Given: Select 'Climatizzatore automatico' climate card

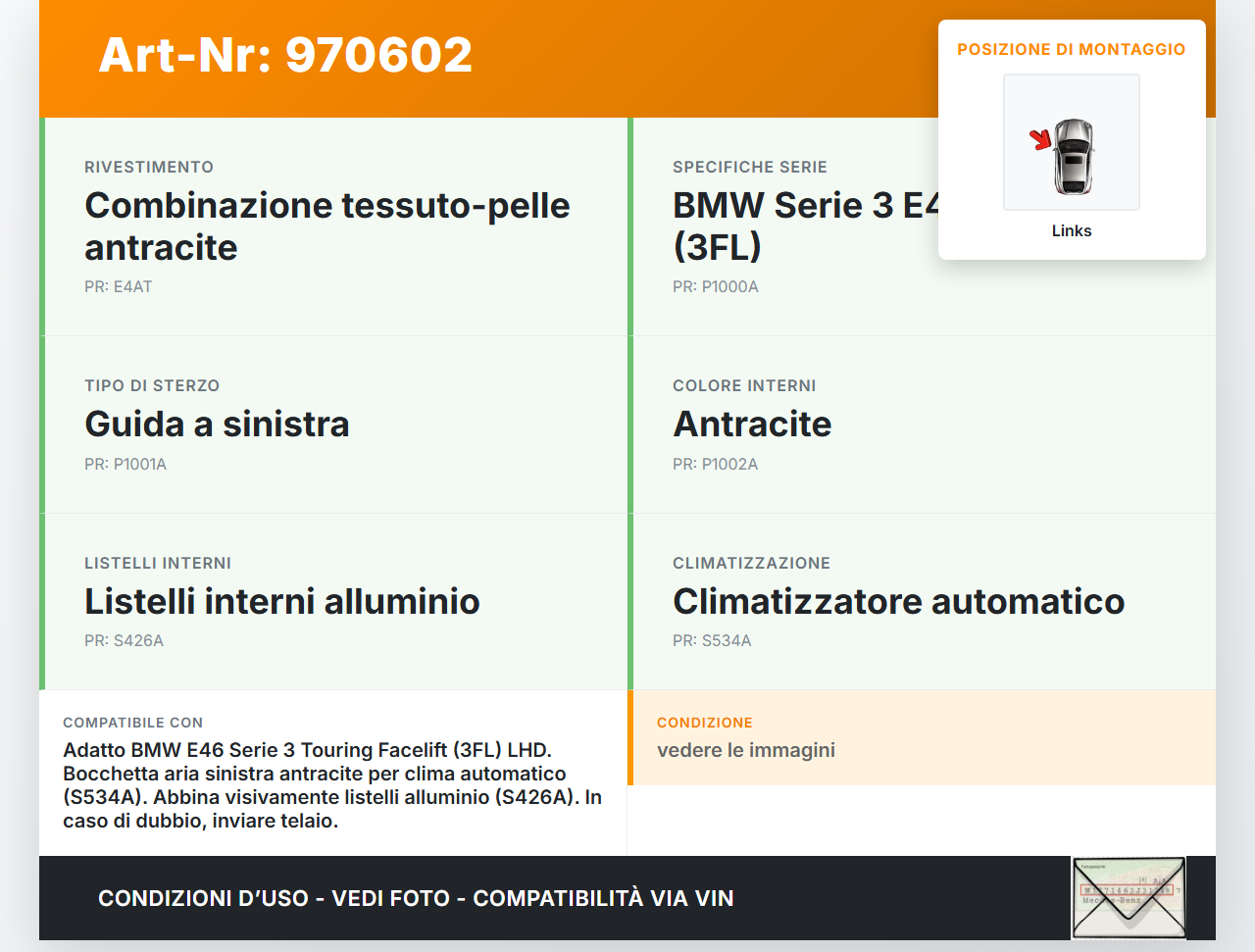Looking at the screenshot, I should pos(898,602).
